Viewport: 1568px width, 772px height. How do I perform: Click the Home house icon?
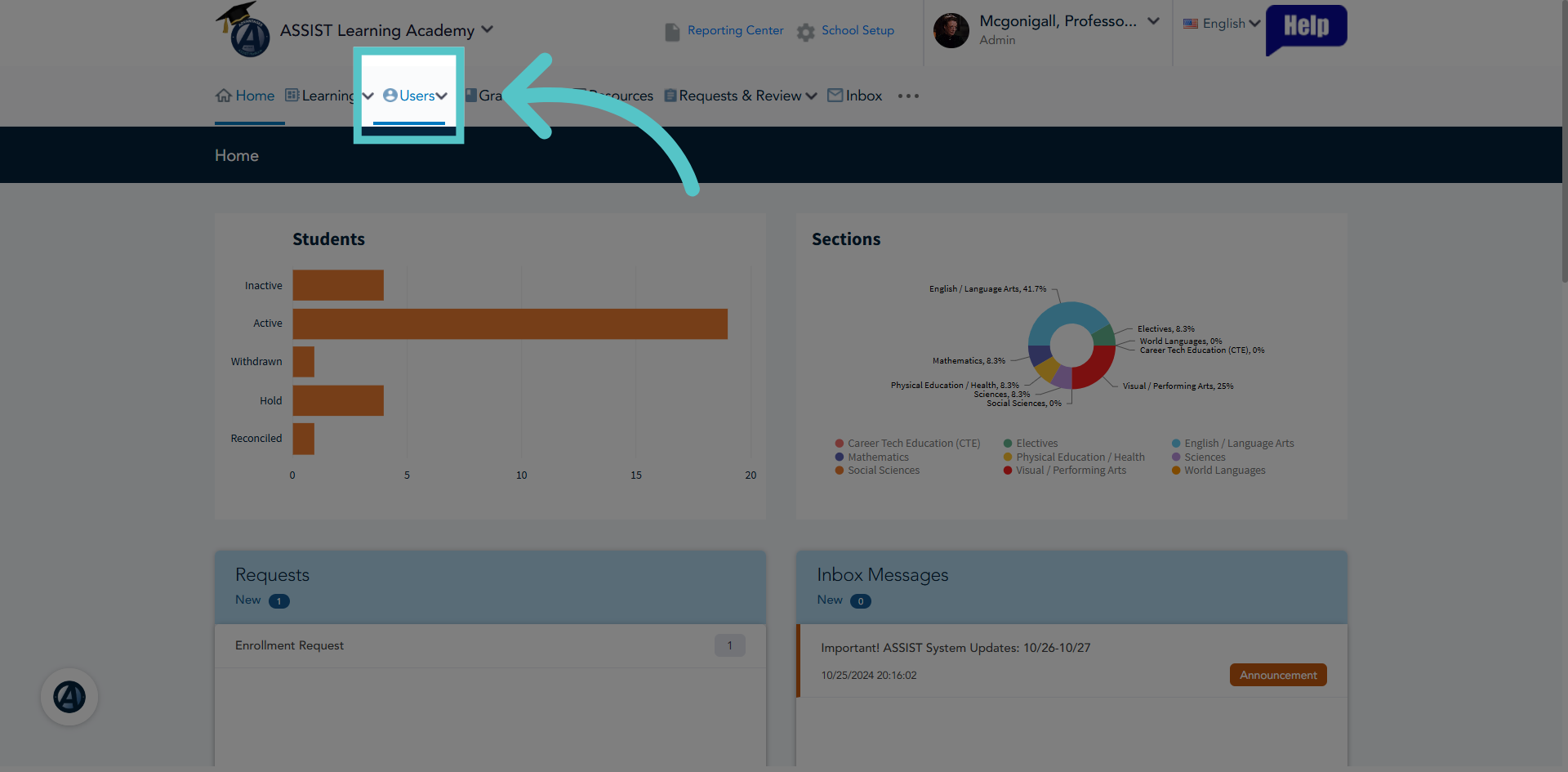coord(224,96)
